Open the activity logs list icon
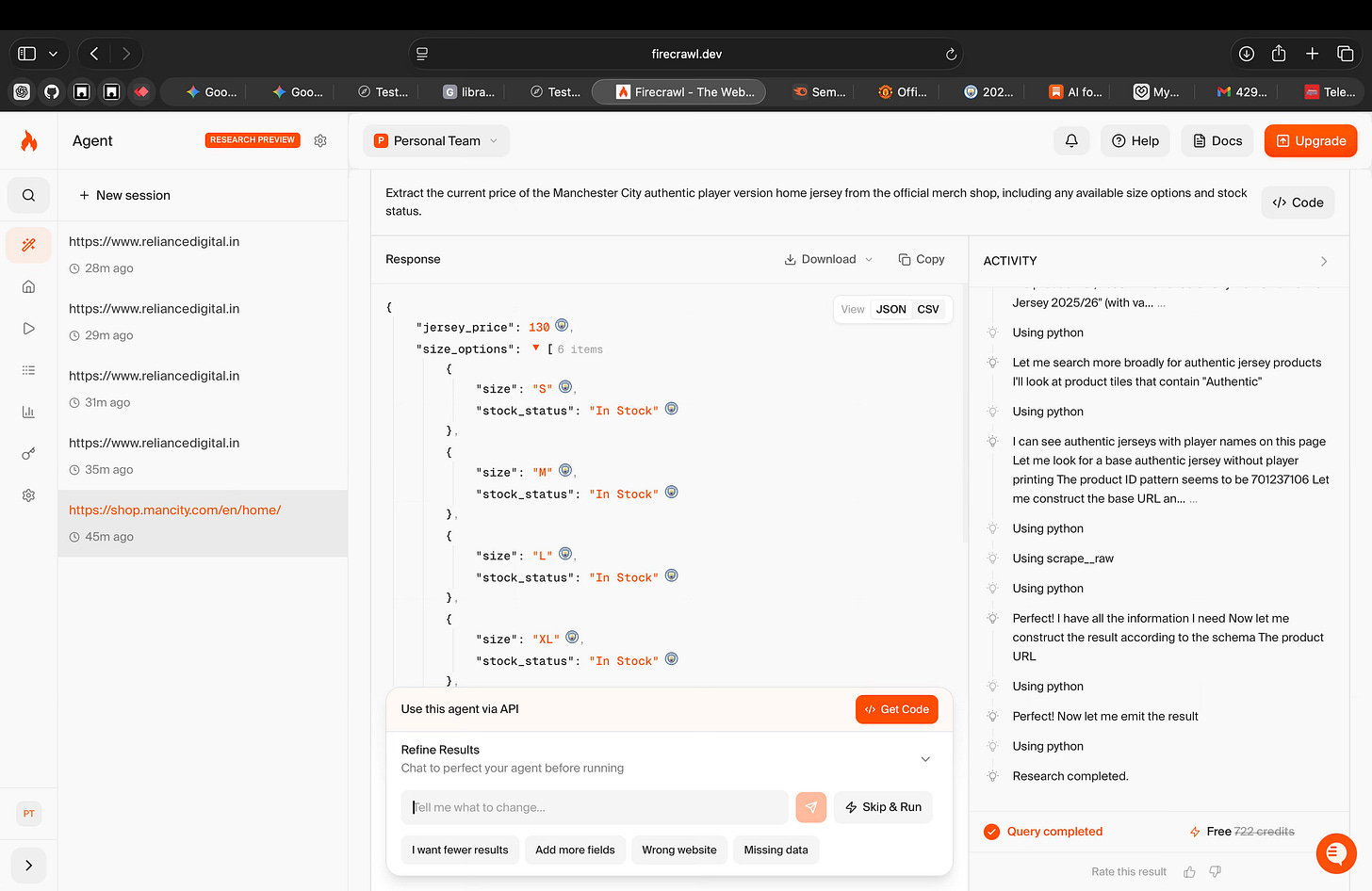The height and width of the screenshot is (891, 1372). pos(29,370)
